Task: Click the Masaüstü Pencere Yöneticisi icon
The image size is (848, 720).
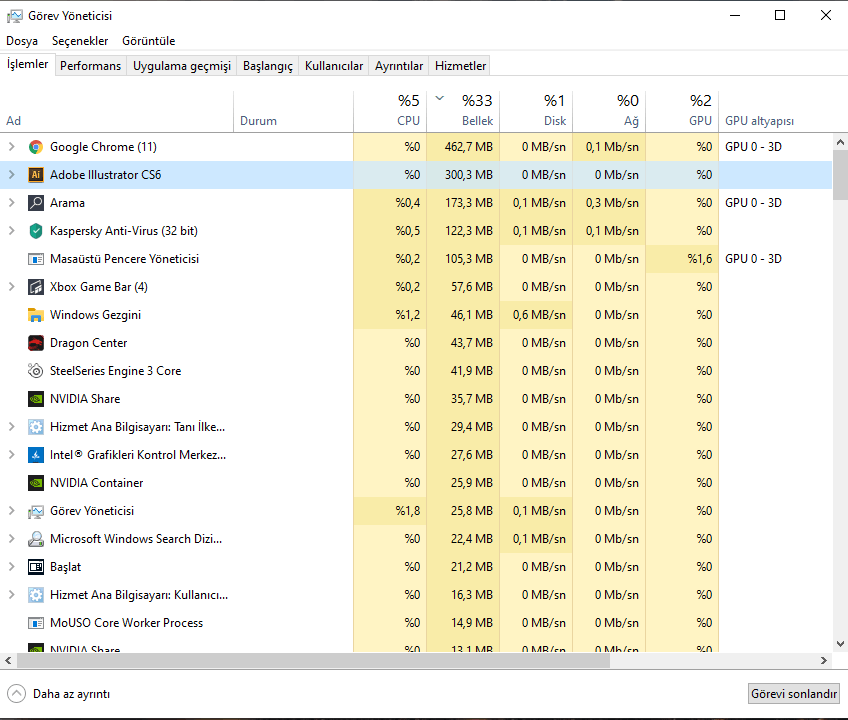Action: [36, 259]
